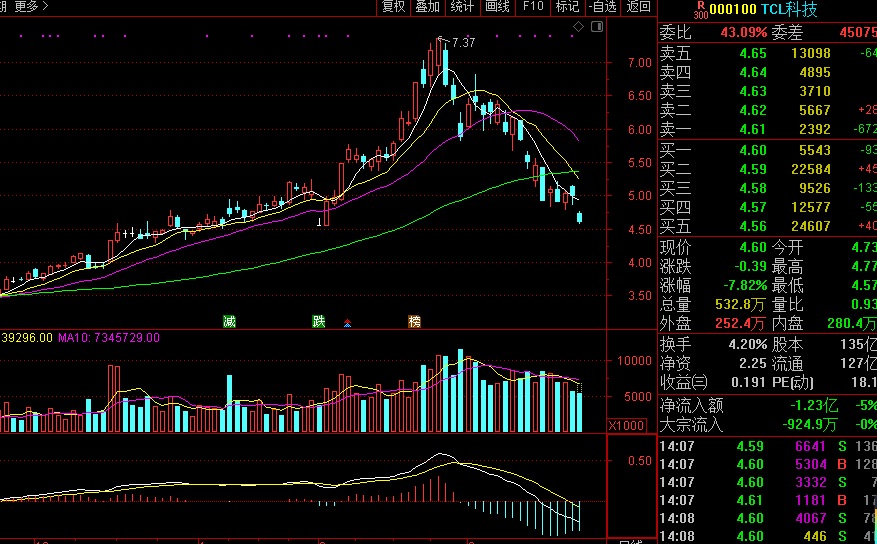Toggle the side panel layout icon
The height and width of the screenshot is (544, 877).
pos(597,26)
